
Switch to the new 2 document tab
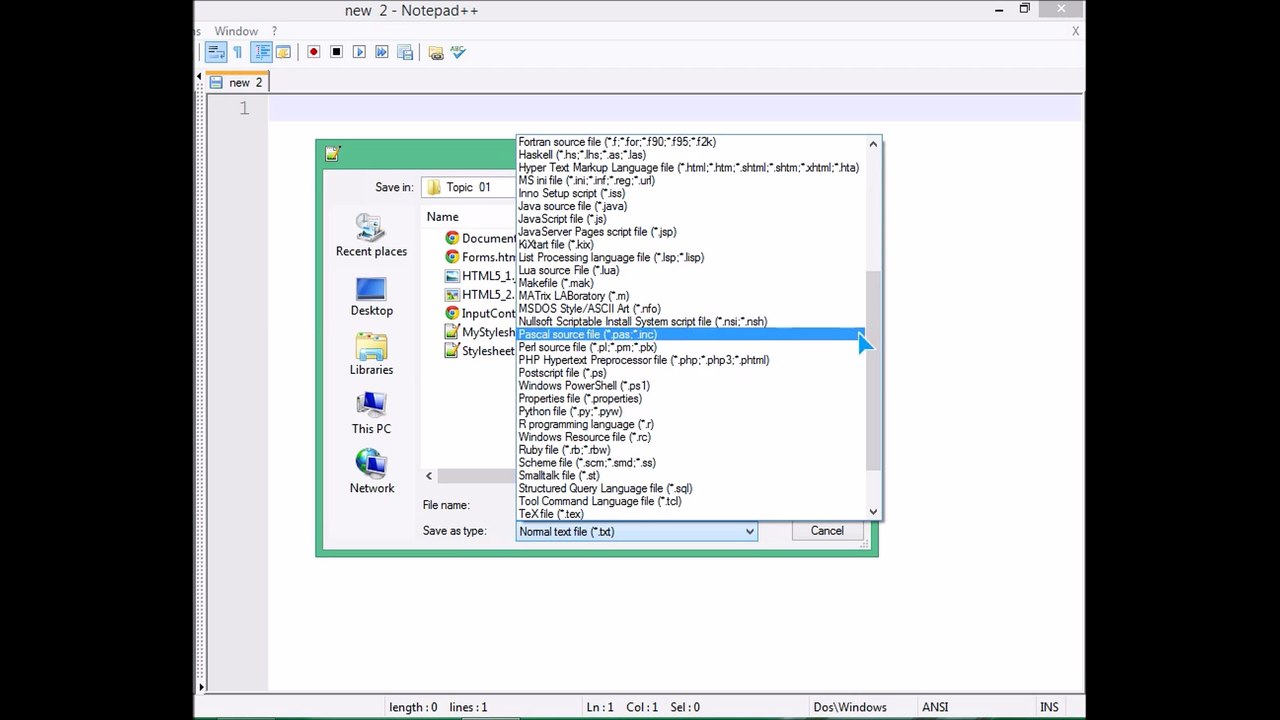coord(237,83)
